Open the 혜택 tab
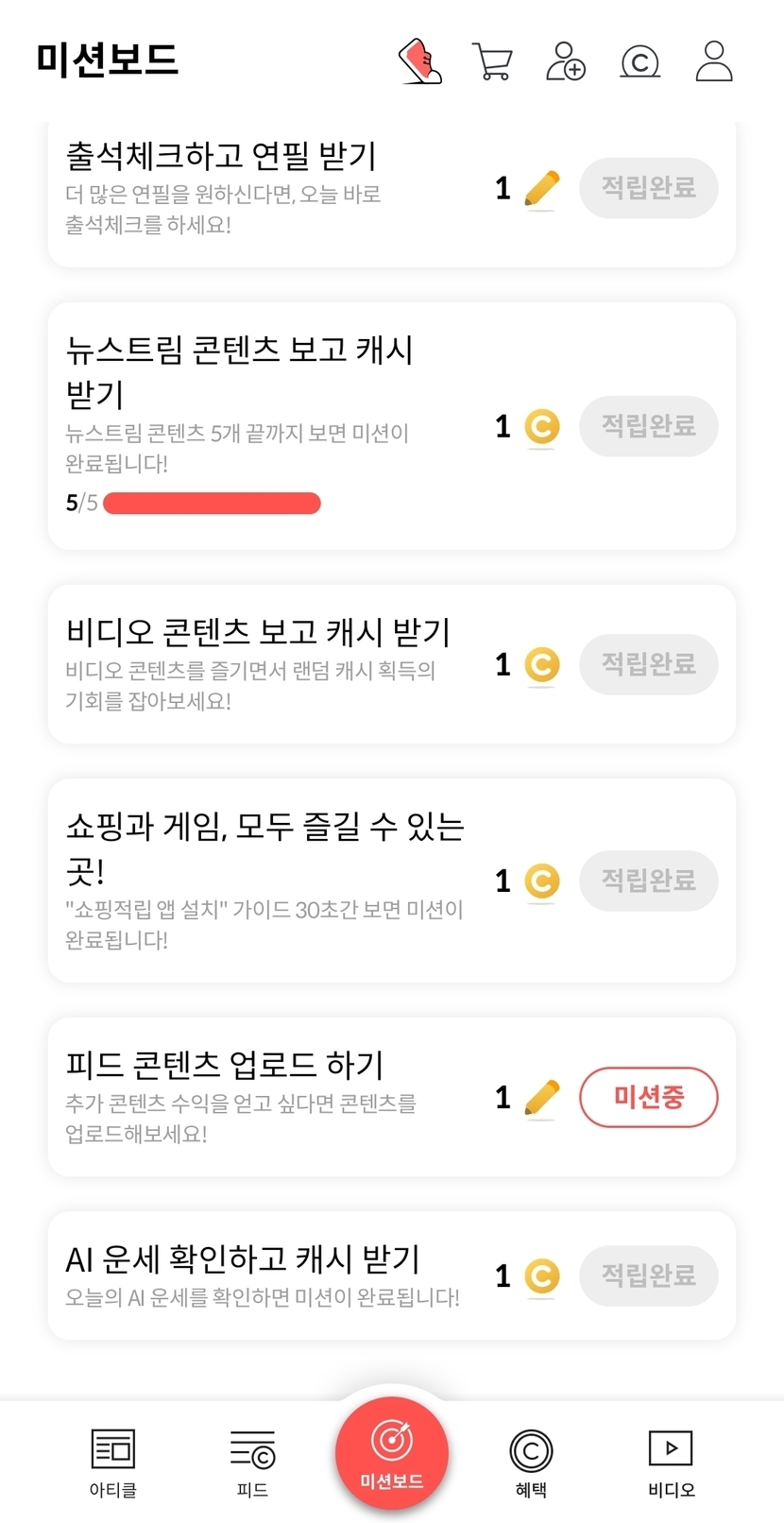 click(x=531, y=1462)
